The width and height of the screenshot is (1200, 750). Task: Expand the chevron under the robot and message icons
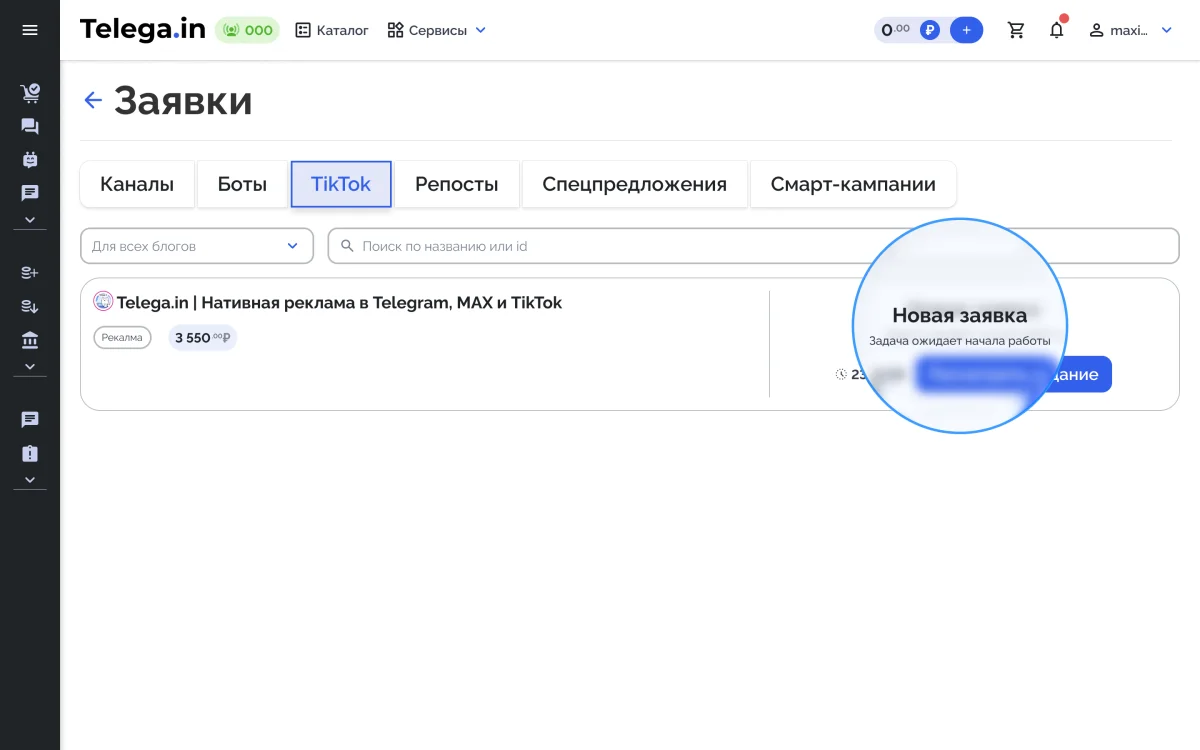(30, 219)
